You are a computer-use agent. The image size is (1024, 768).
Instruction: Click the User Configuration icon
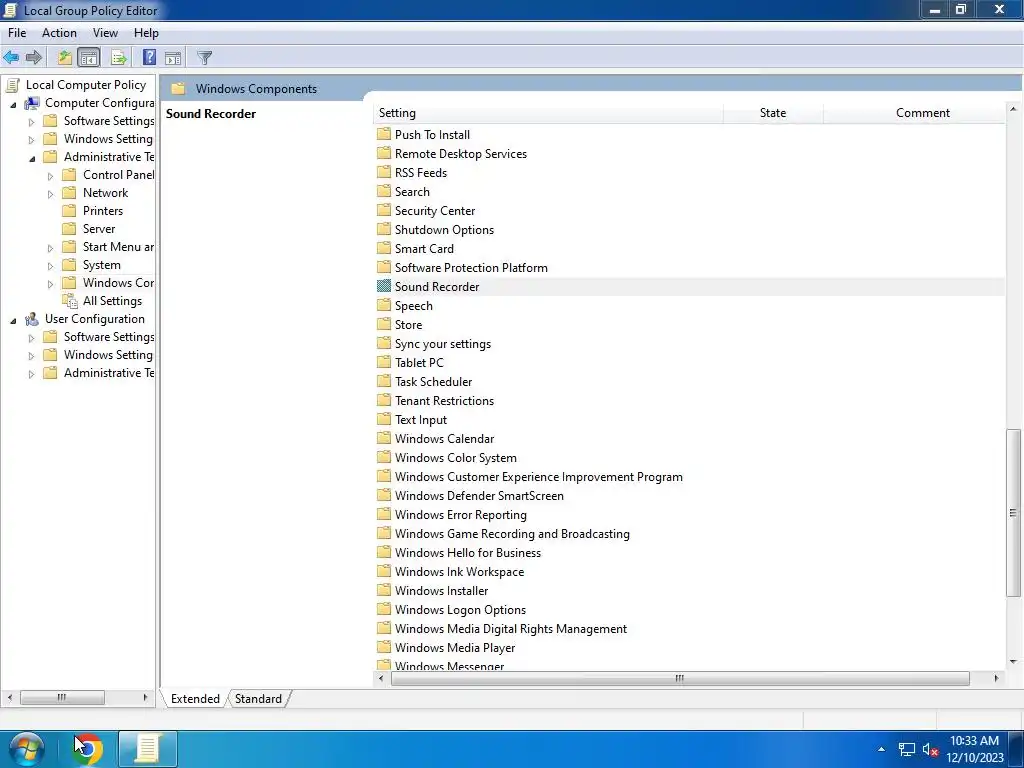coord(32,319)
